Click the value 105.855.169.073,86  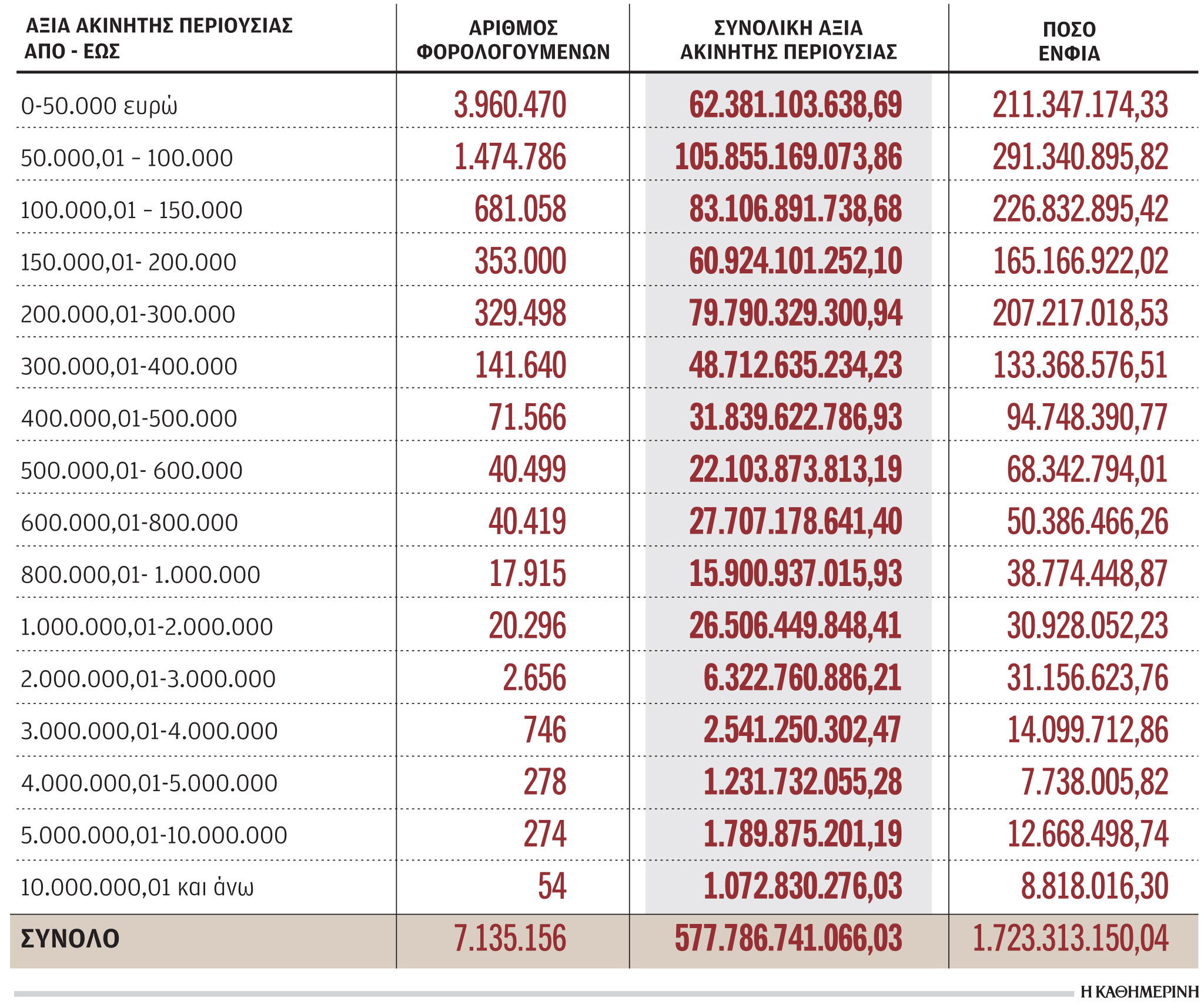788,158
